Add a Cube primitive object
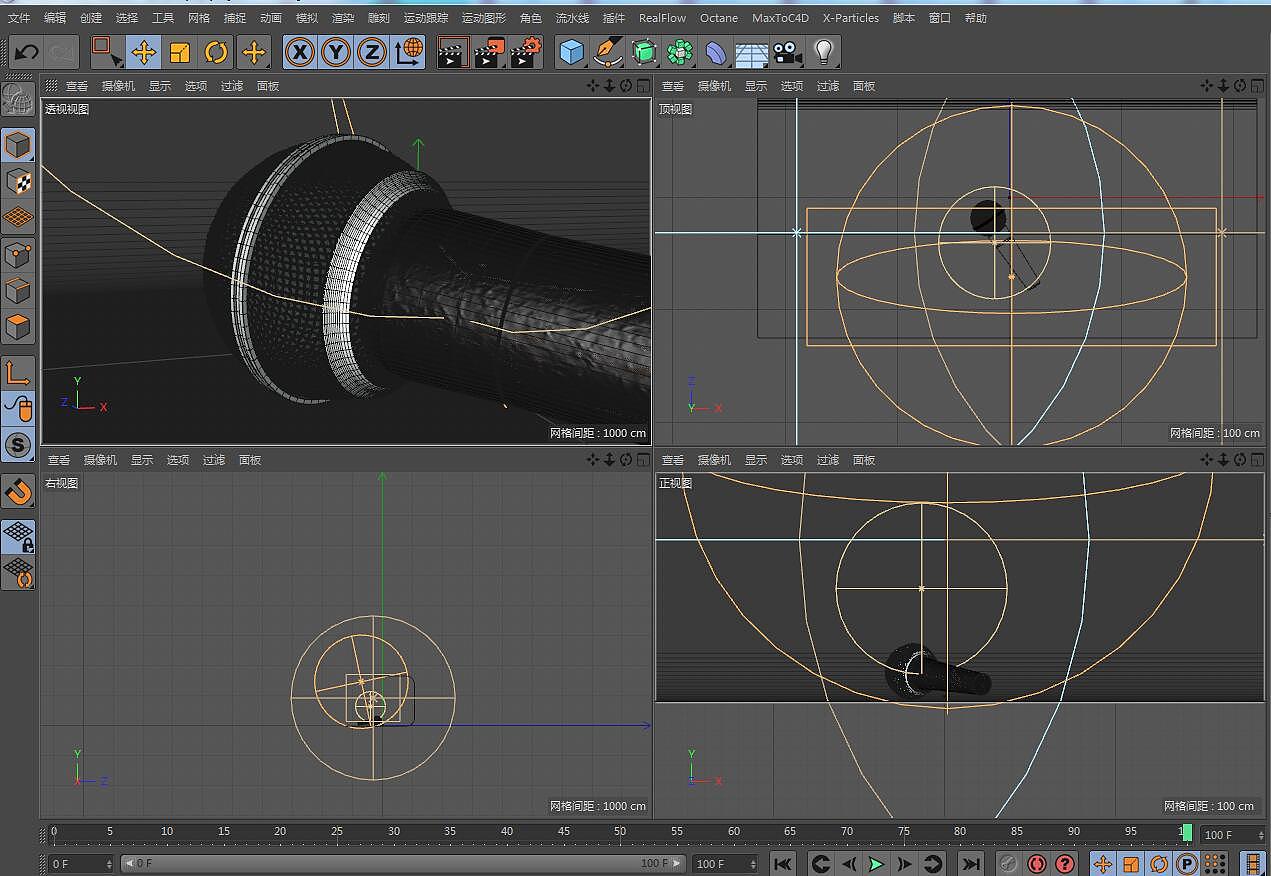 (571, 52)
